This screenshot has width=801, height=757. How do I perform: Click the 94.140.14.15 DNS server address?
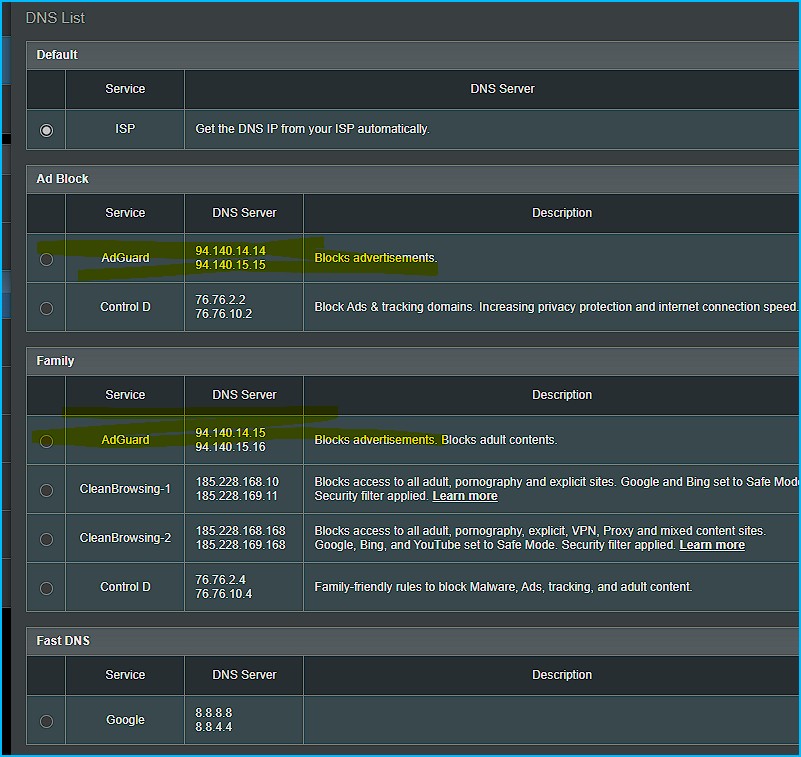tap(230, 433)
